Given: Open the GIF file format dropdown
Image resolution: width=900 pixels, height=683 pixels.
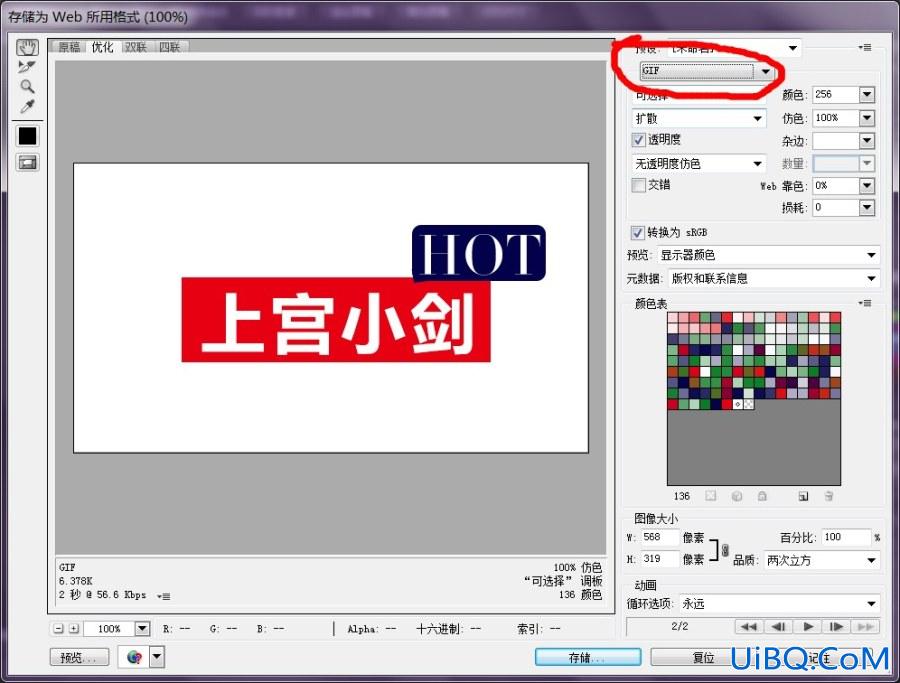Looking at the screenshot, I should pyautogui.click(x=707, y=71).
